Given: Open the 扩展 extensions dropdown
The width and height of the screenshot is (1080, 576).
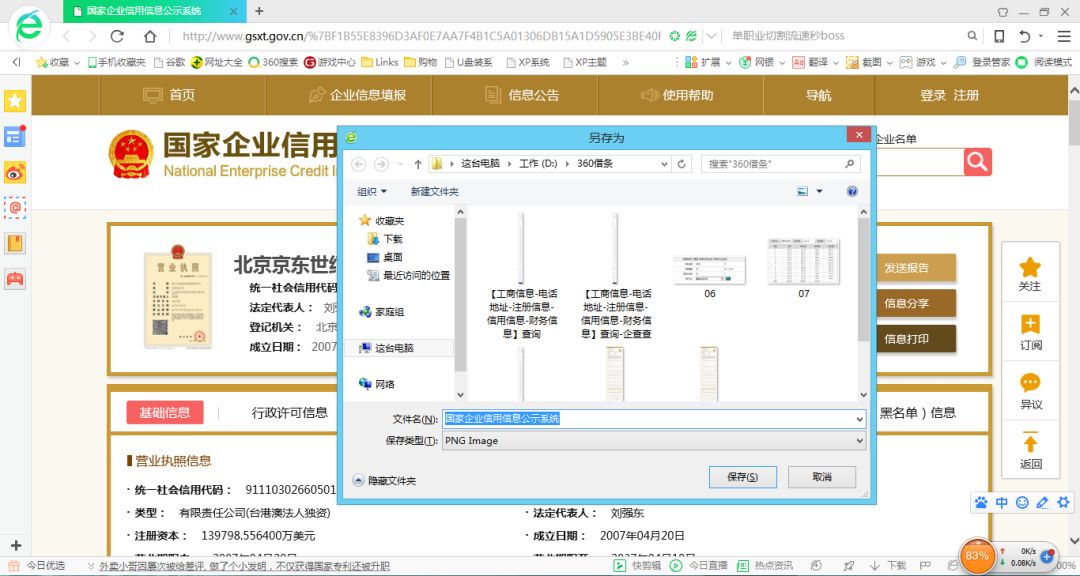Looking at the screenshot, I should click(x=707, y=62).
